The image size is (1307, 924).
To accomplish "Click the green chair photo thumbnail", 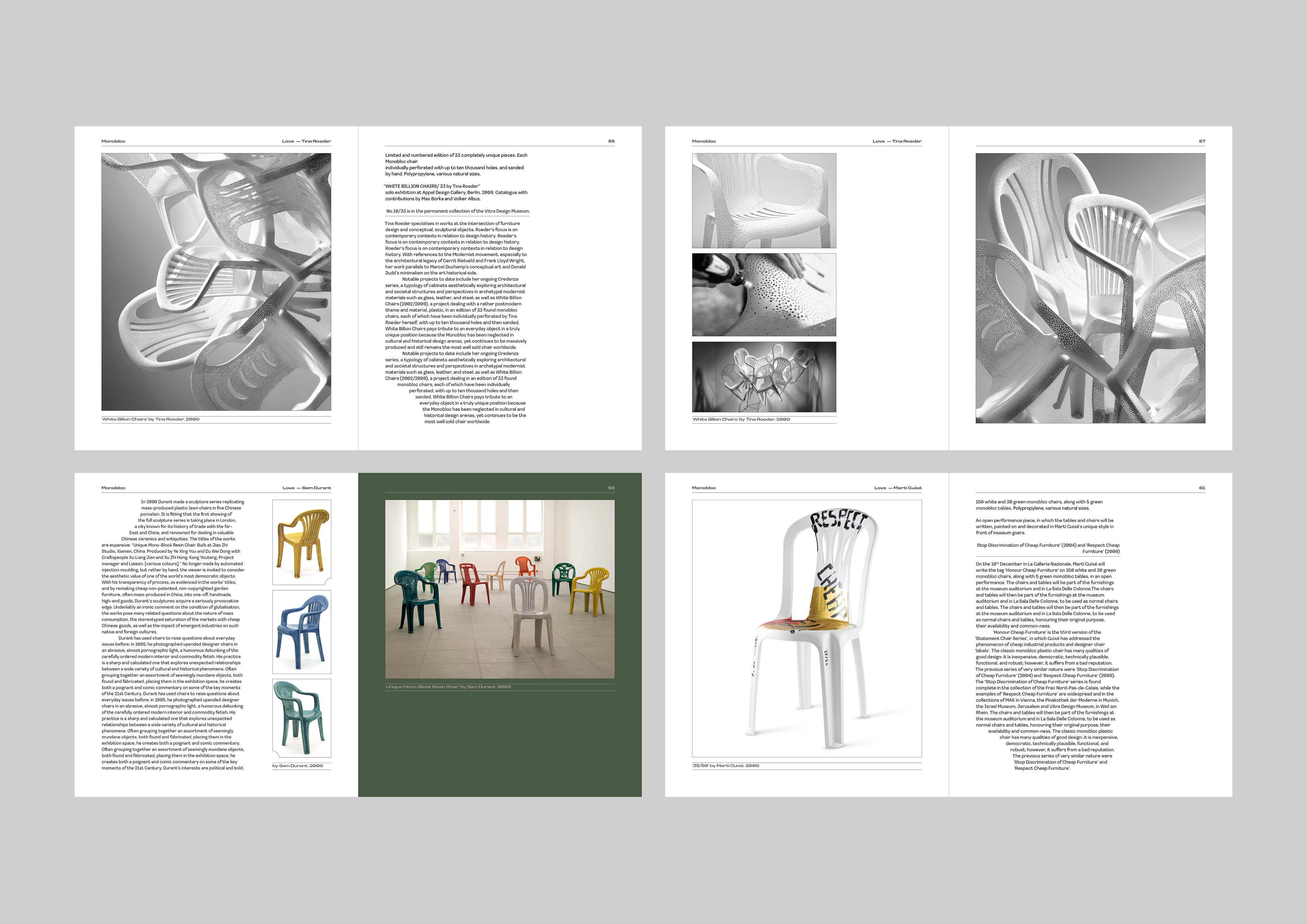I will click(302, 718).
